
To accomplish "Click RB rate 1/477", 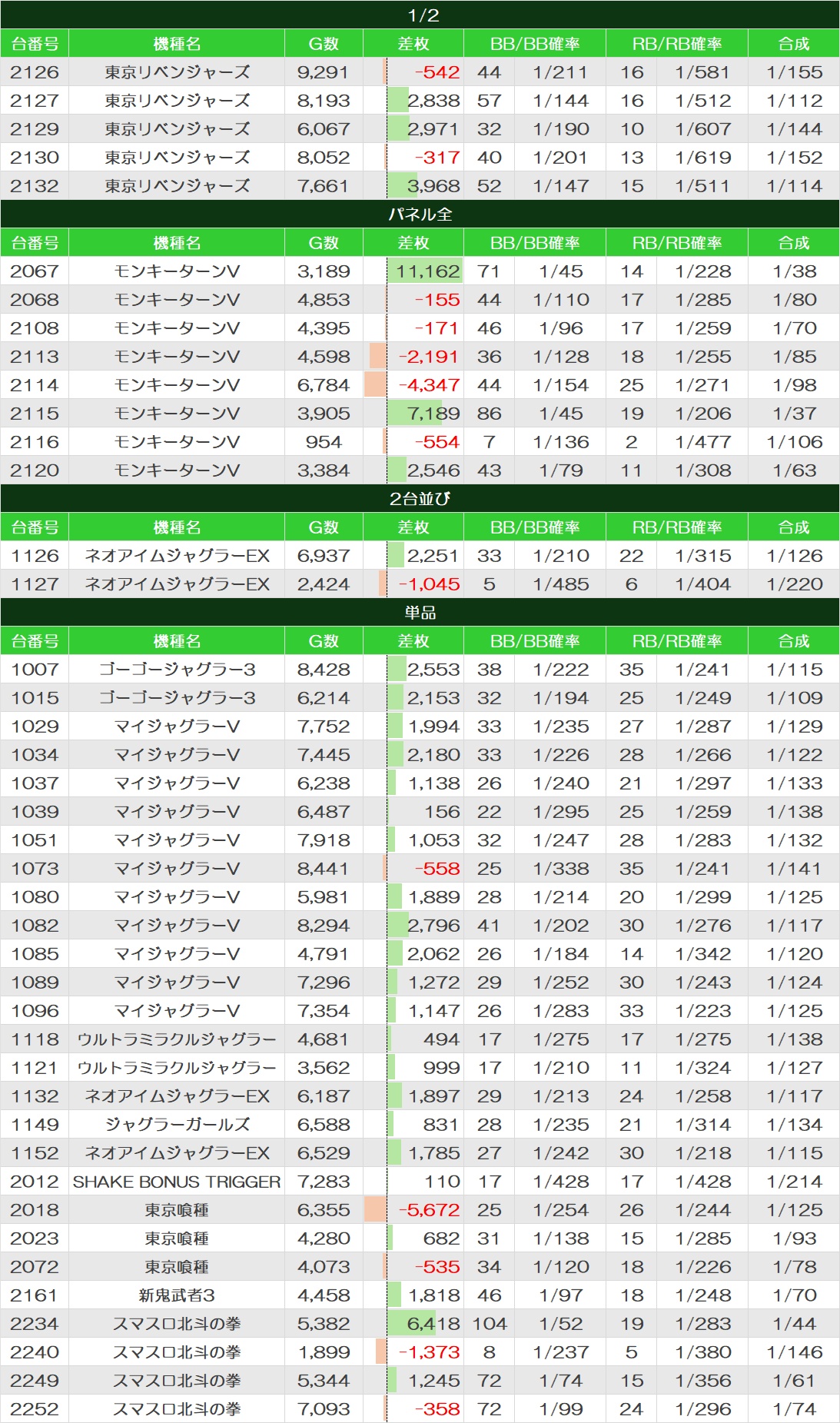I will tap(702, 442).
